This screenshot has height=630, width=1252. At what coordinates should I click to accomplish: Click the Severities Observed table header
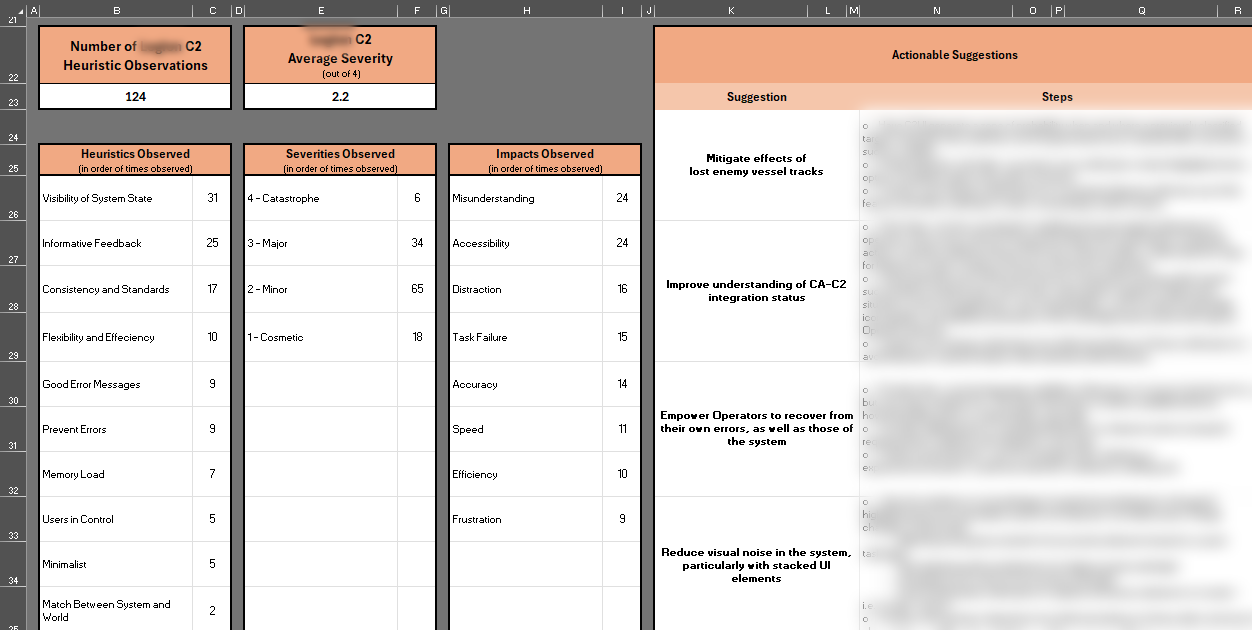(x=340, y=160)
